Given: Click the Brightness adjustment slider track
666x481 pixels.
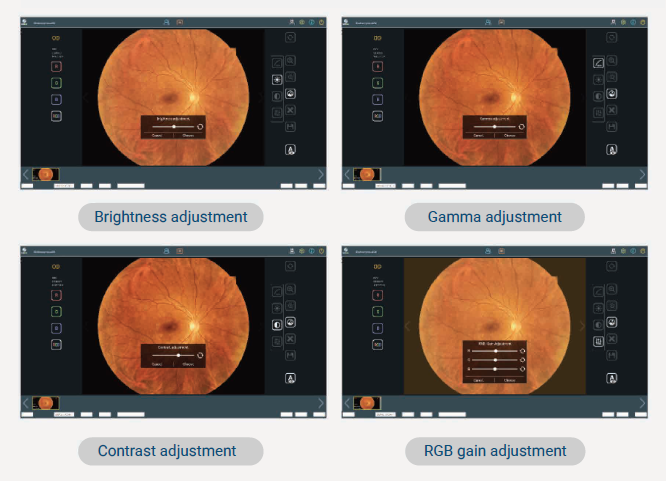Looking at the screenshot, I should coord(173,127).
